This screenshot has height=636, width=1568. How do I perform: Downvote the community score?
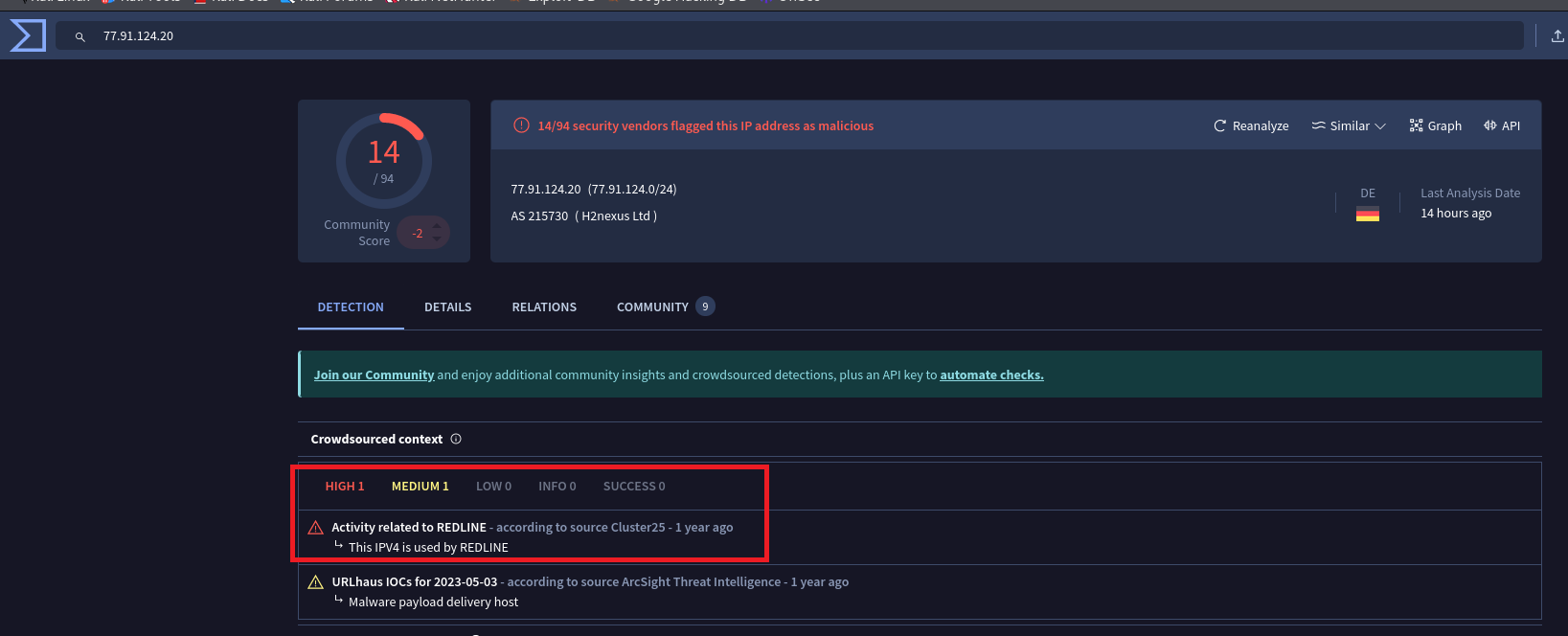pos(438,238)
